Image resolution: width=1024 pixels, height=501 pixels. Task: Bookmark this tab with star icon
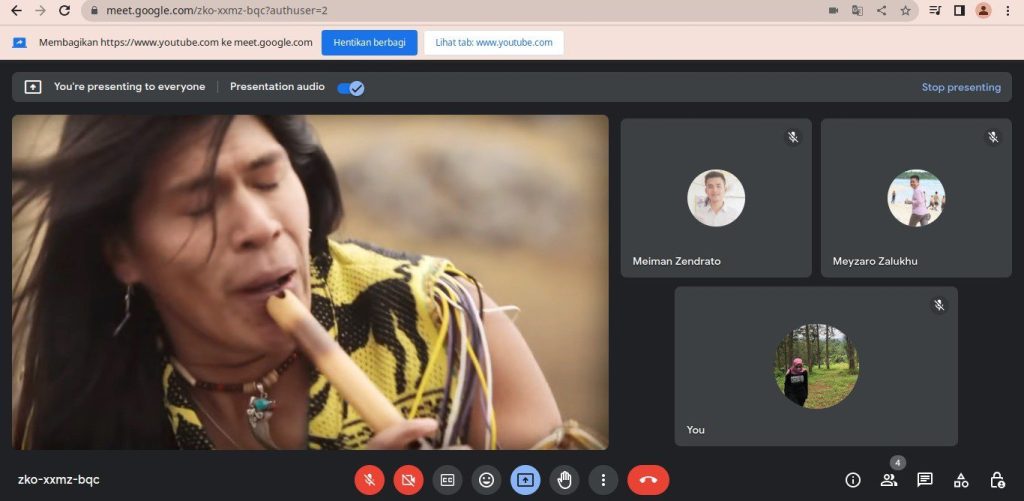[905, 10]
